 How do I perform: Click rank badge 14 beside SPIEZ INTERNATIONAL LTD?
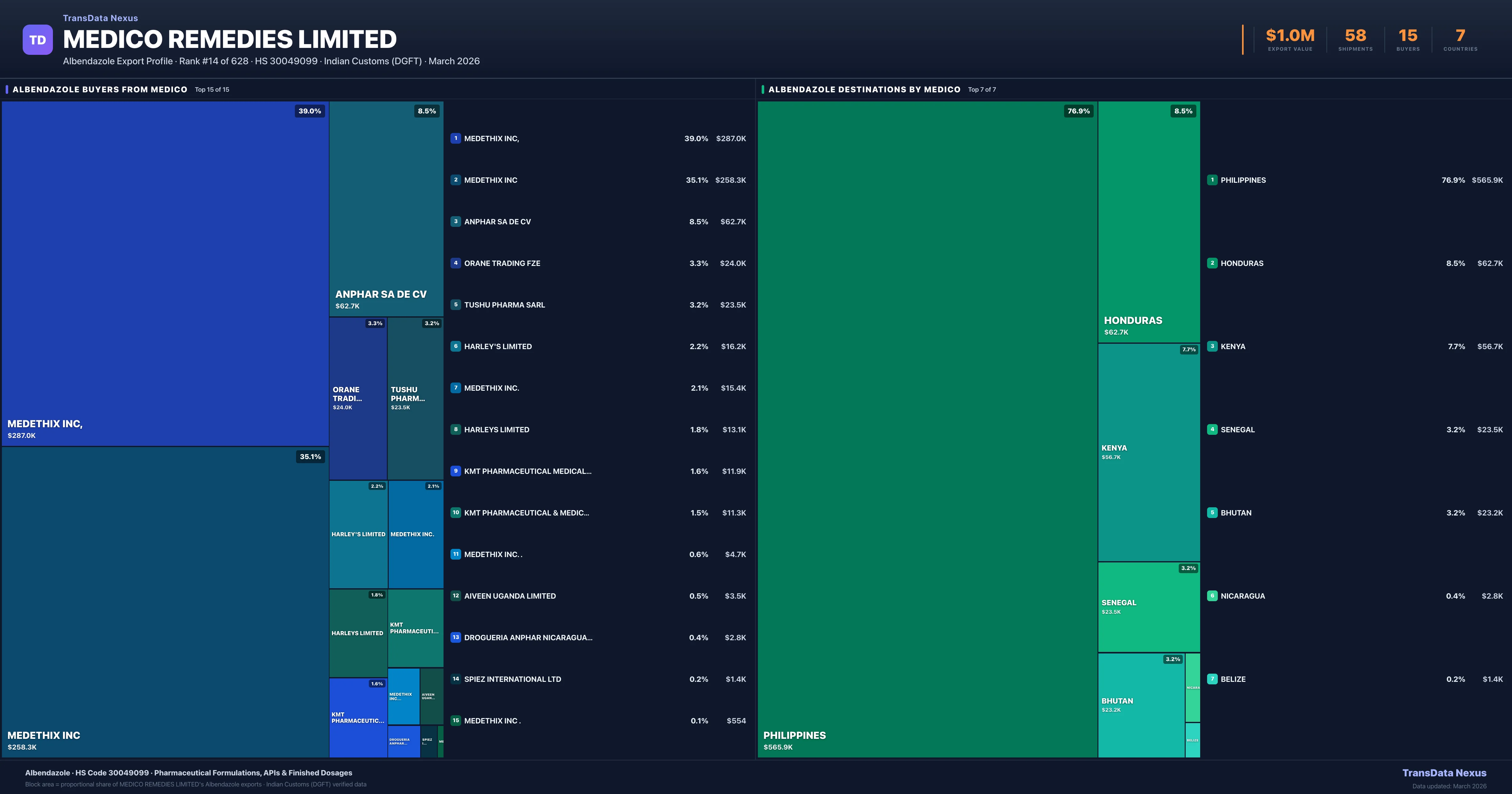[455, 679]
